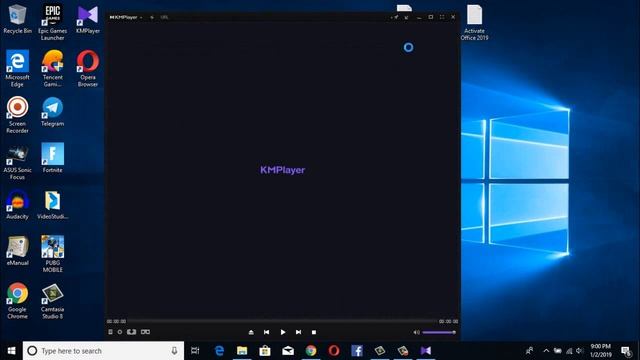The image size is (640, 360).
Task: Select the Fortnite desktop icon
Action: (x=53, y=158)
